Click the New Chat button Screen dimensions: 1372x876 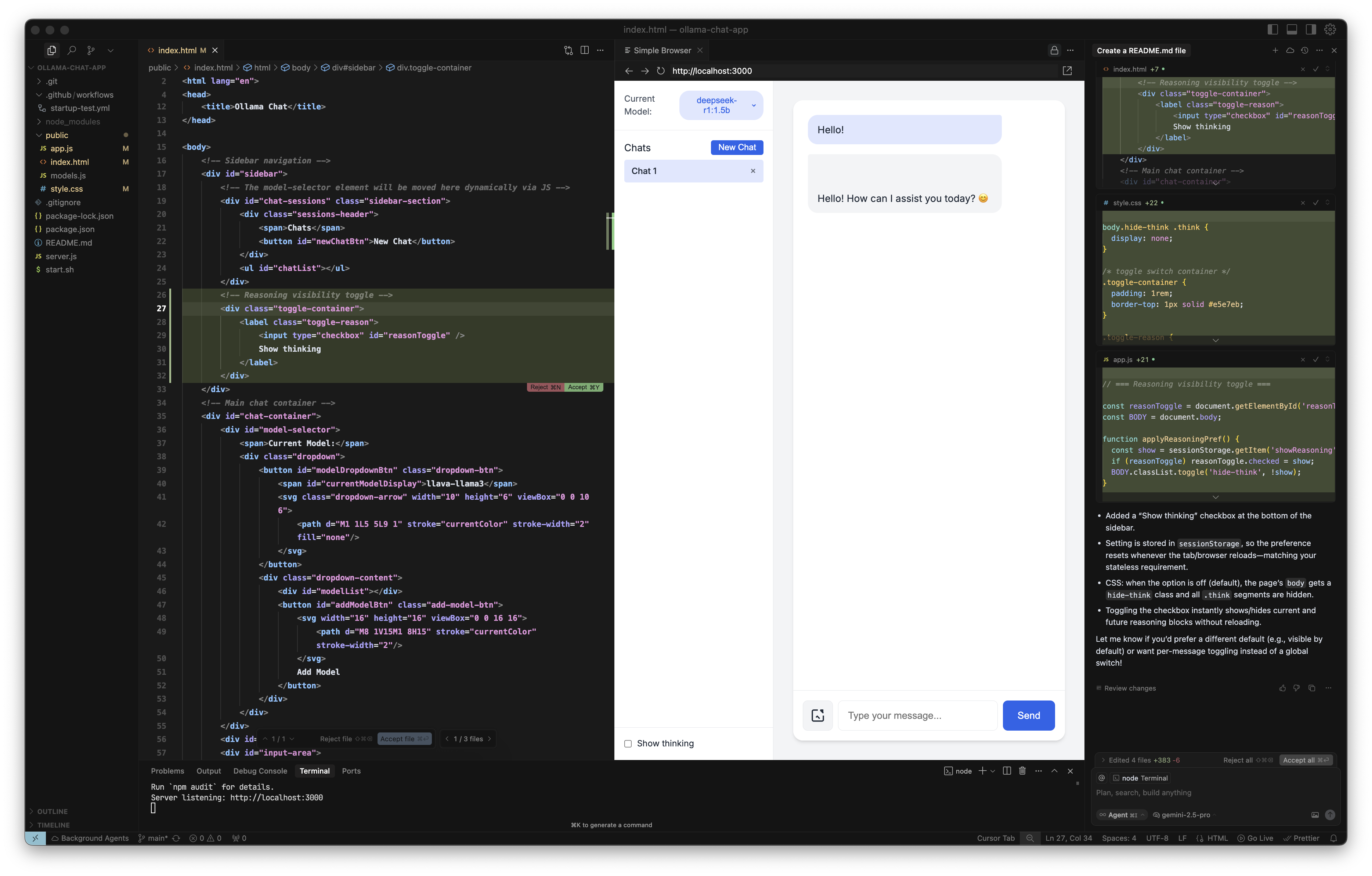[x=737, y=147]
